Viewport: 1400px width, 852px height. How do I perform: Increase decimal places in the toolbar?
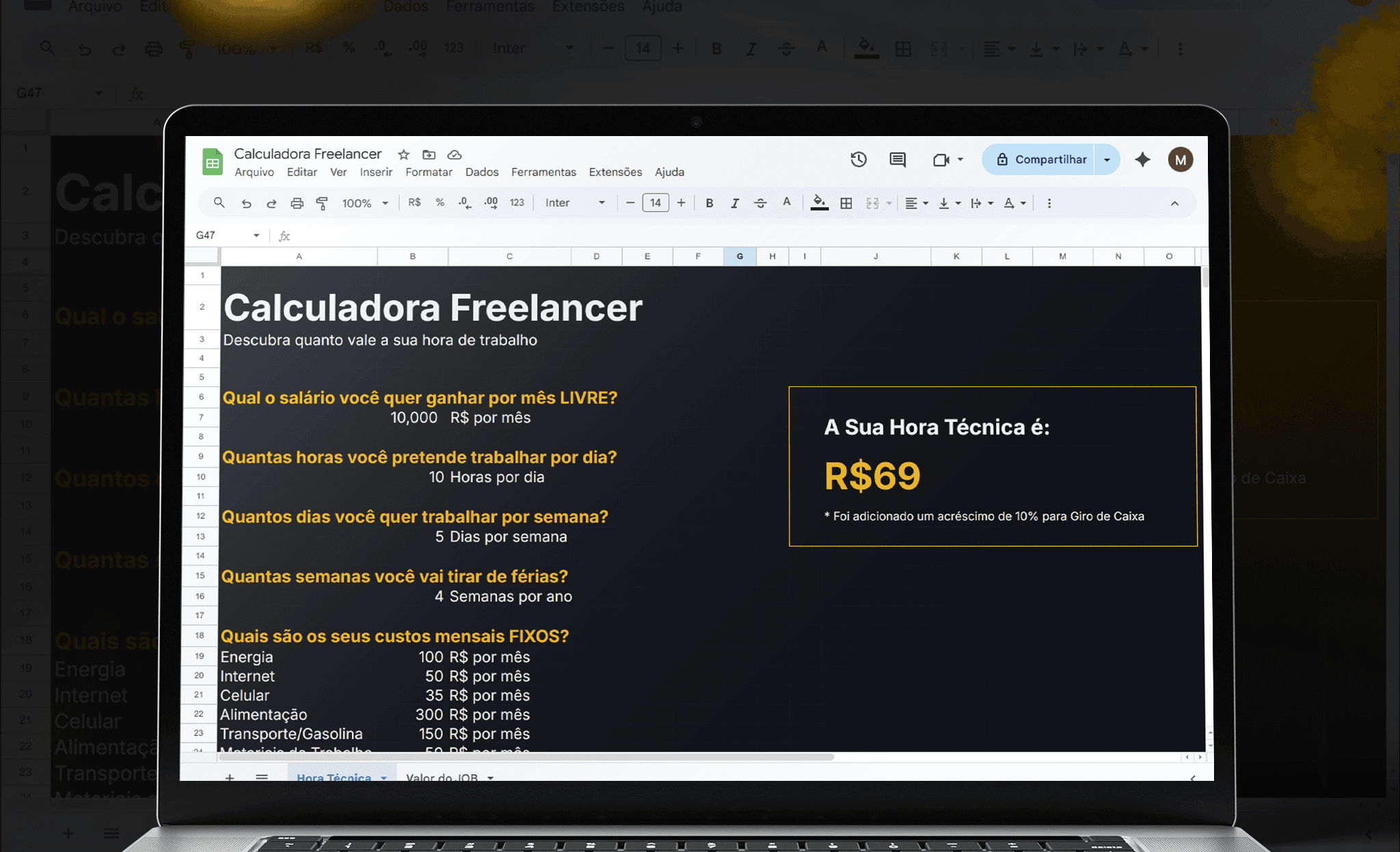(x=491, y=202)
